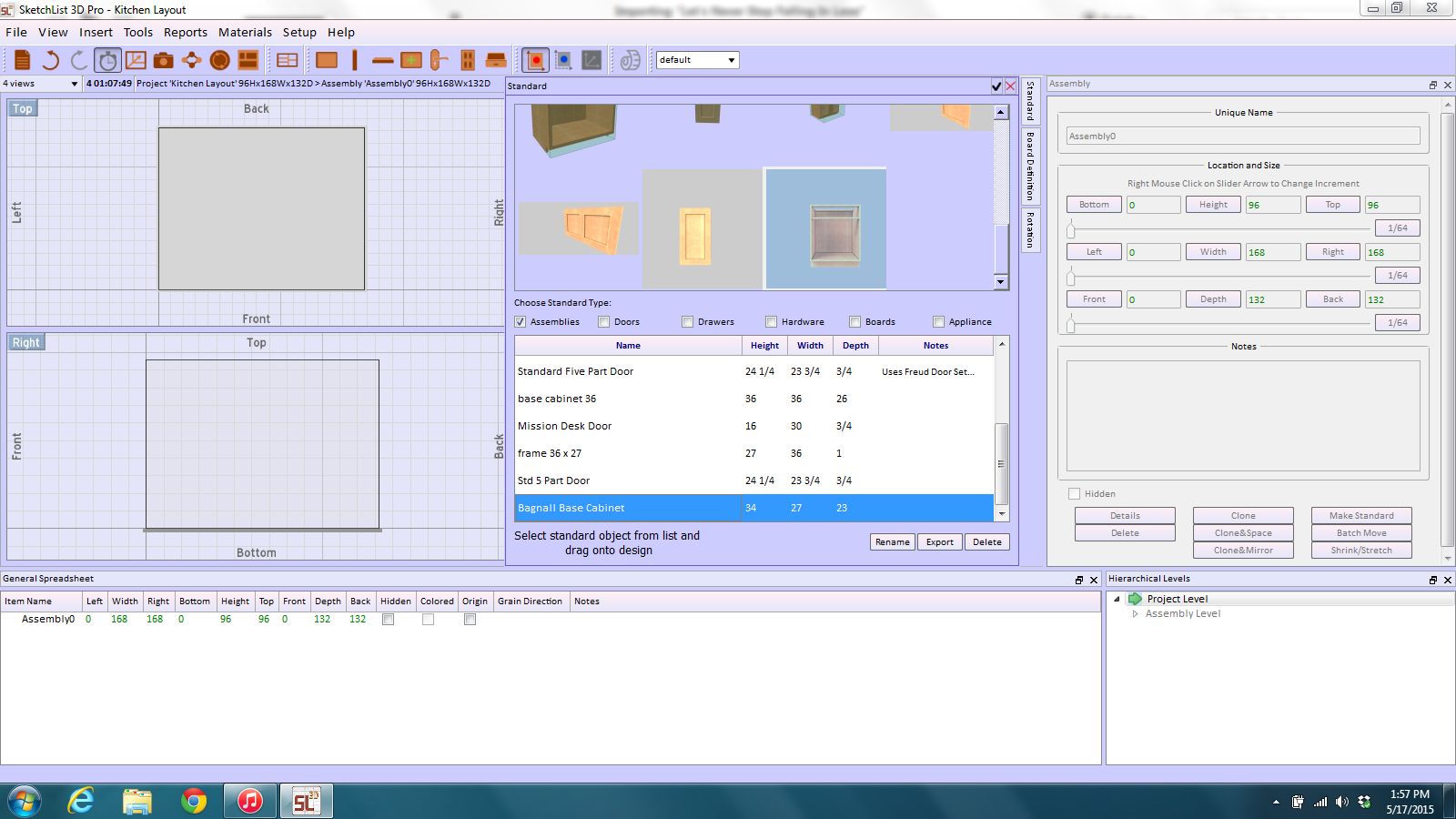Viewport: 1456px width, 819px height.
Task: Open the 1/64 increment box under Bottom
Action: [x=1397, y=228]
